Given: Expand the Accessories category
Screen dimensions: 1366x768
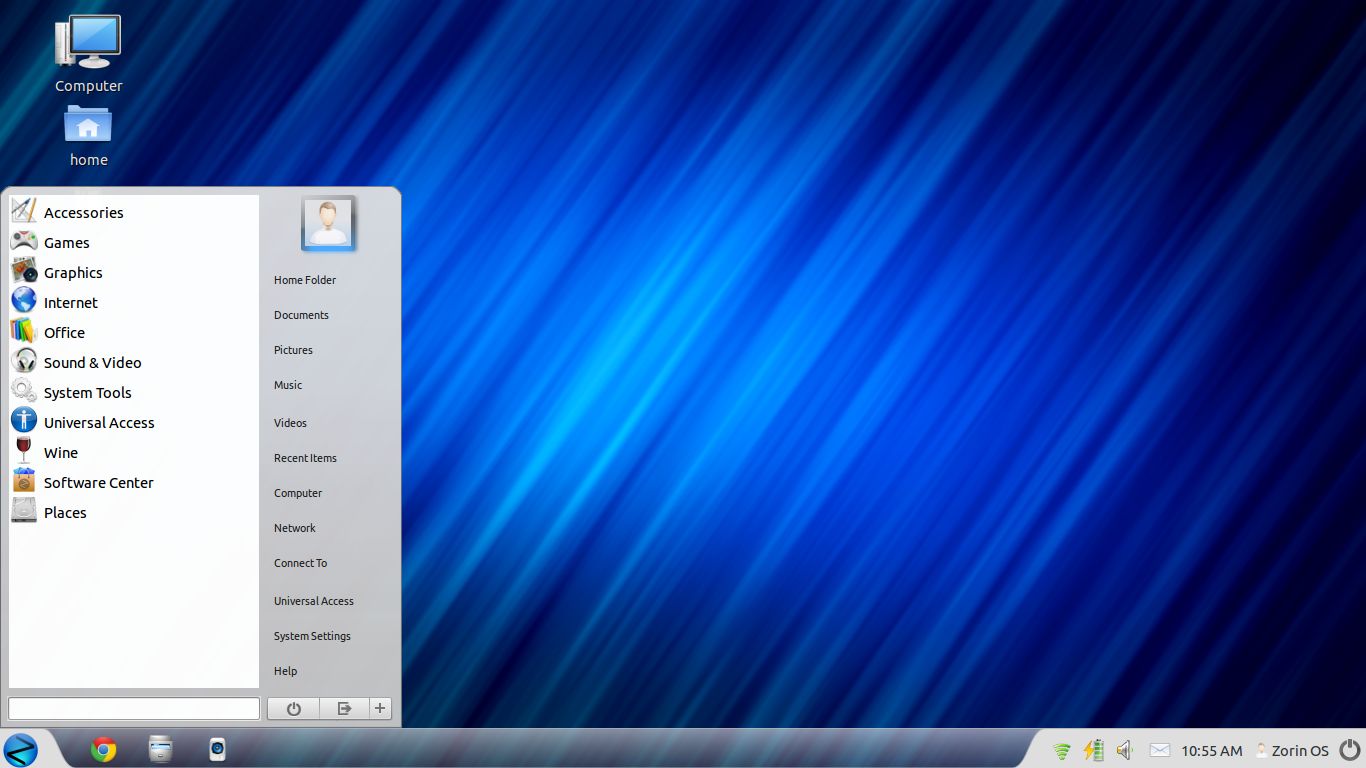Looking at the screenshot, I should [83, 212].
